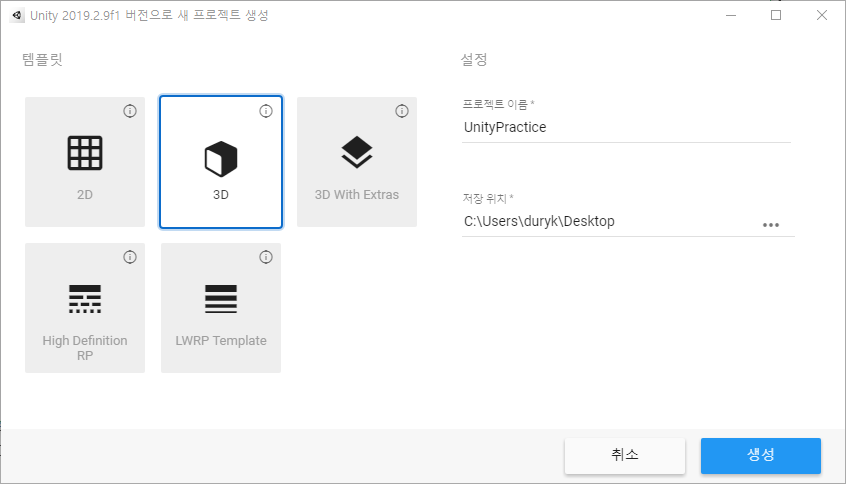The width and height of the screenshot is (846, 484).
Task: Click the 저장 위치 label
Action: pos(488,199)
